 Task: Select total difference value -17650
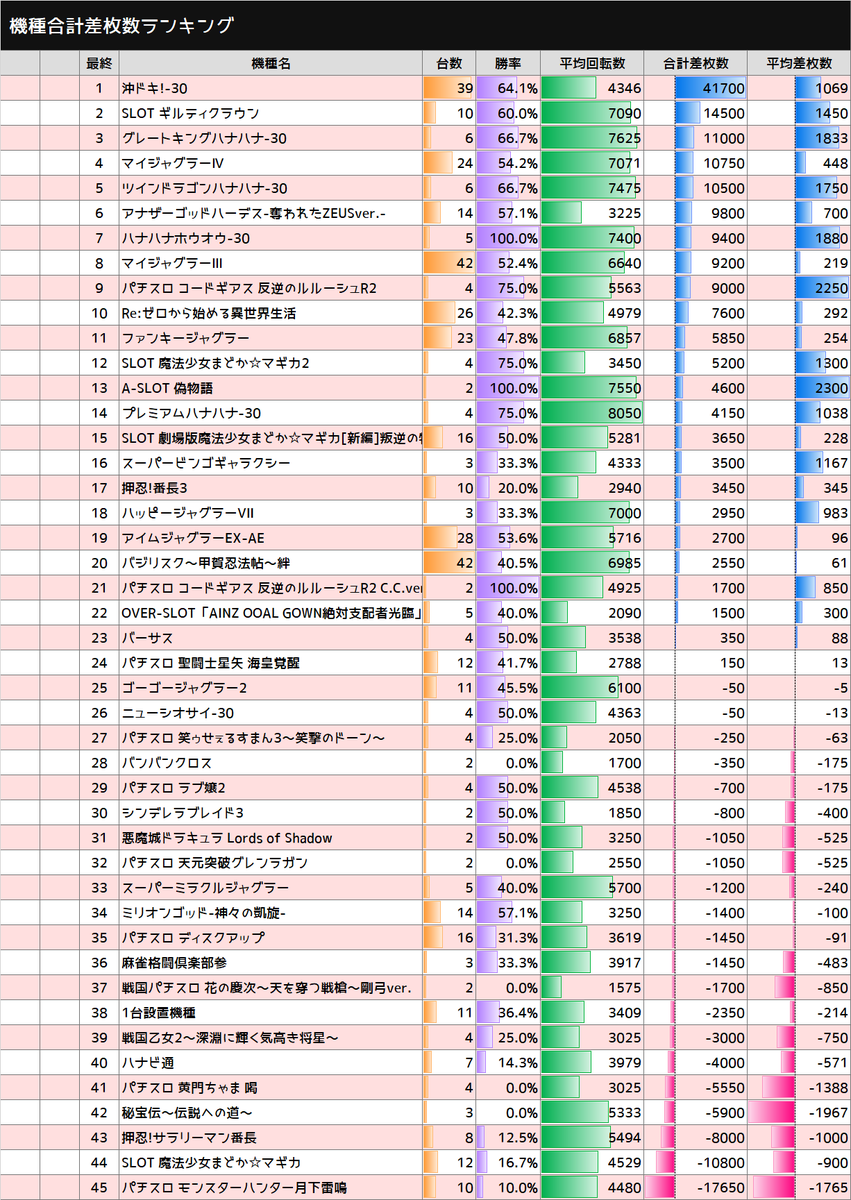pos(721,1188)
